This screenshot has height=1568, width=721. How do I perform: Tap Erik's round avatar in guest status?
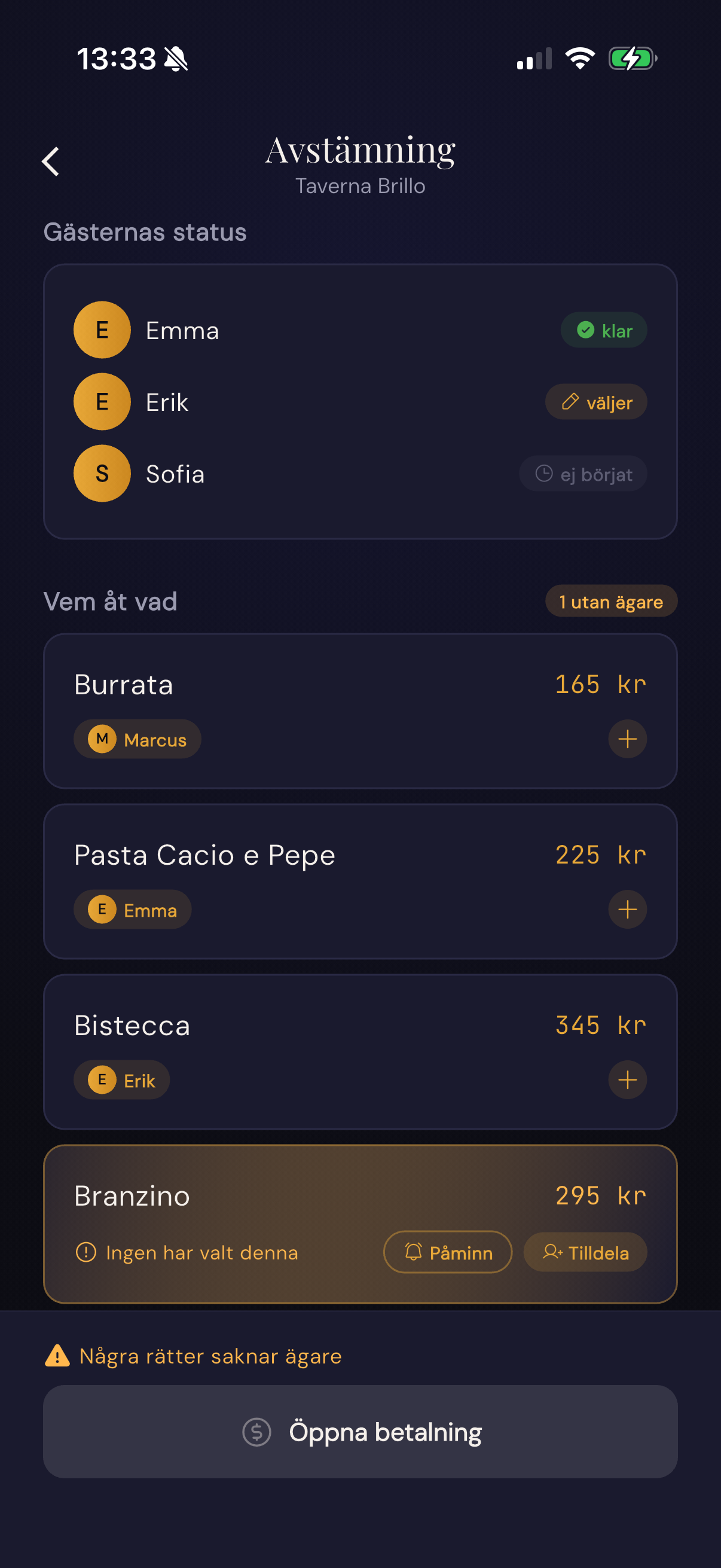click(x=102, y=402)
